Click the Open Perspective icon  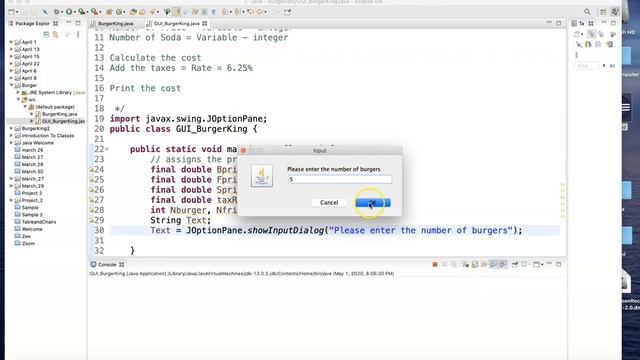pyautogui.click(x=603, y=12)
